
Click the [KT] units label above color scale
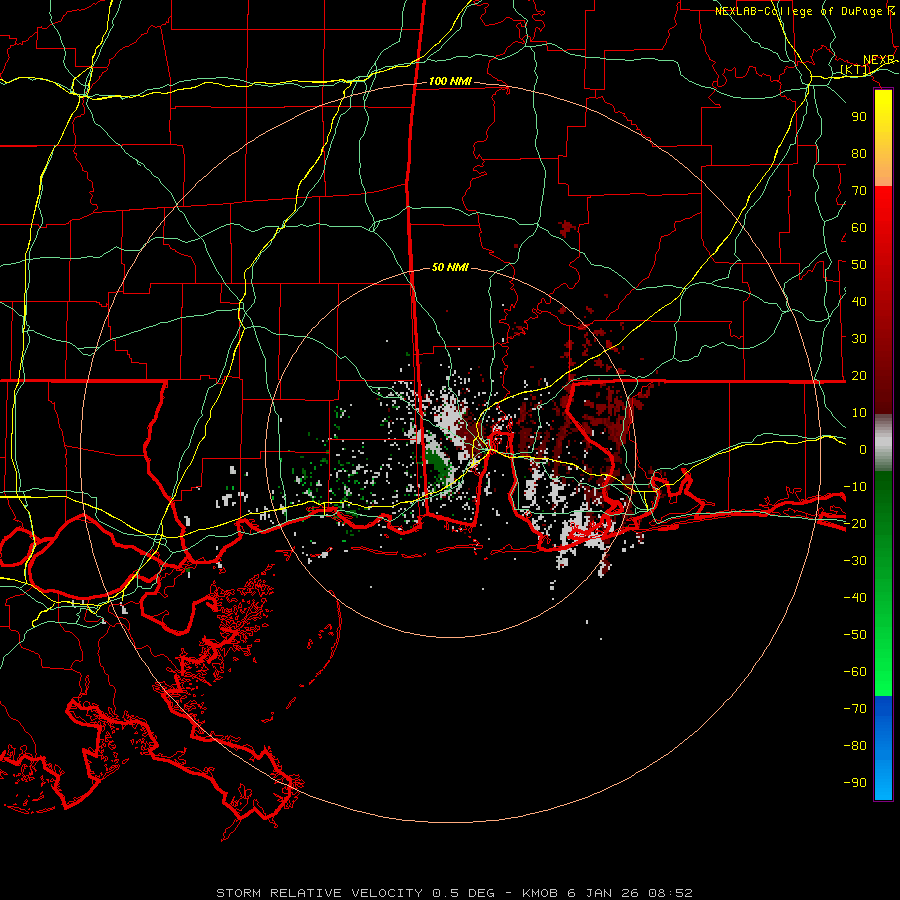tap(855, 70)
